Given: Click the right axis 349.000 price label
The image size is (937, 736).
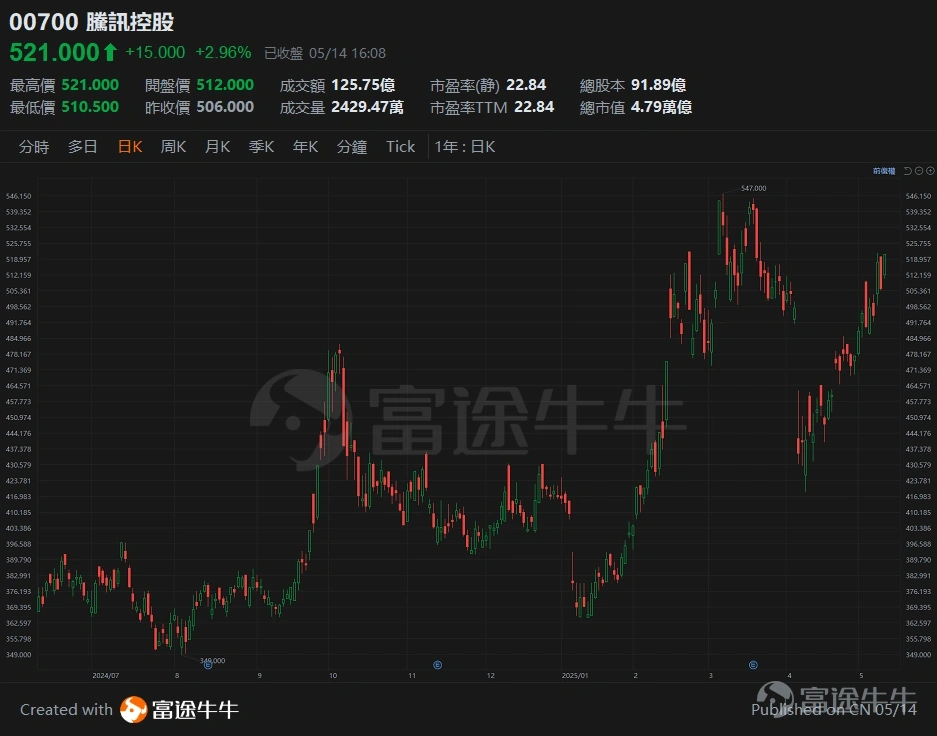Looking at the screenshot, I should click(x=918, y=655).
